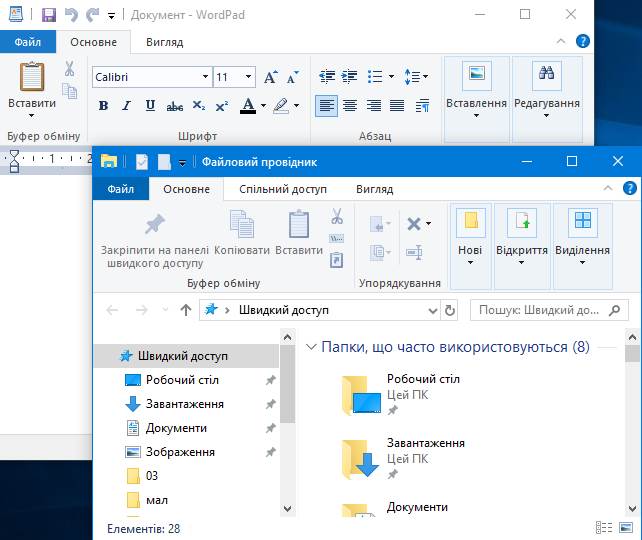642x540 pixels.
Task: Increase paragraph indent in WordPad
Action: coord(349,76)
